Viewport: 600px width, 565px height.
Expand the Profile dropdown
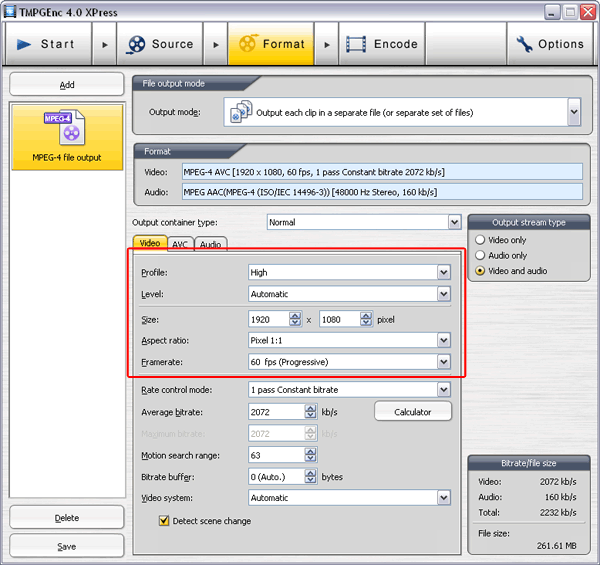click(x=443, y=272)
